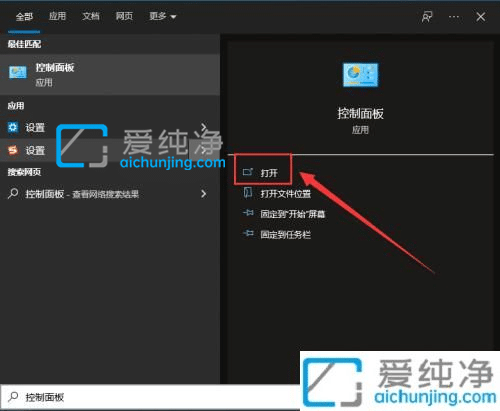The height and width of the screenshot is (411, 500).
Task: Switch to the 网页 tab
Action: coord(124,16)
